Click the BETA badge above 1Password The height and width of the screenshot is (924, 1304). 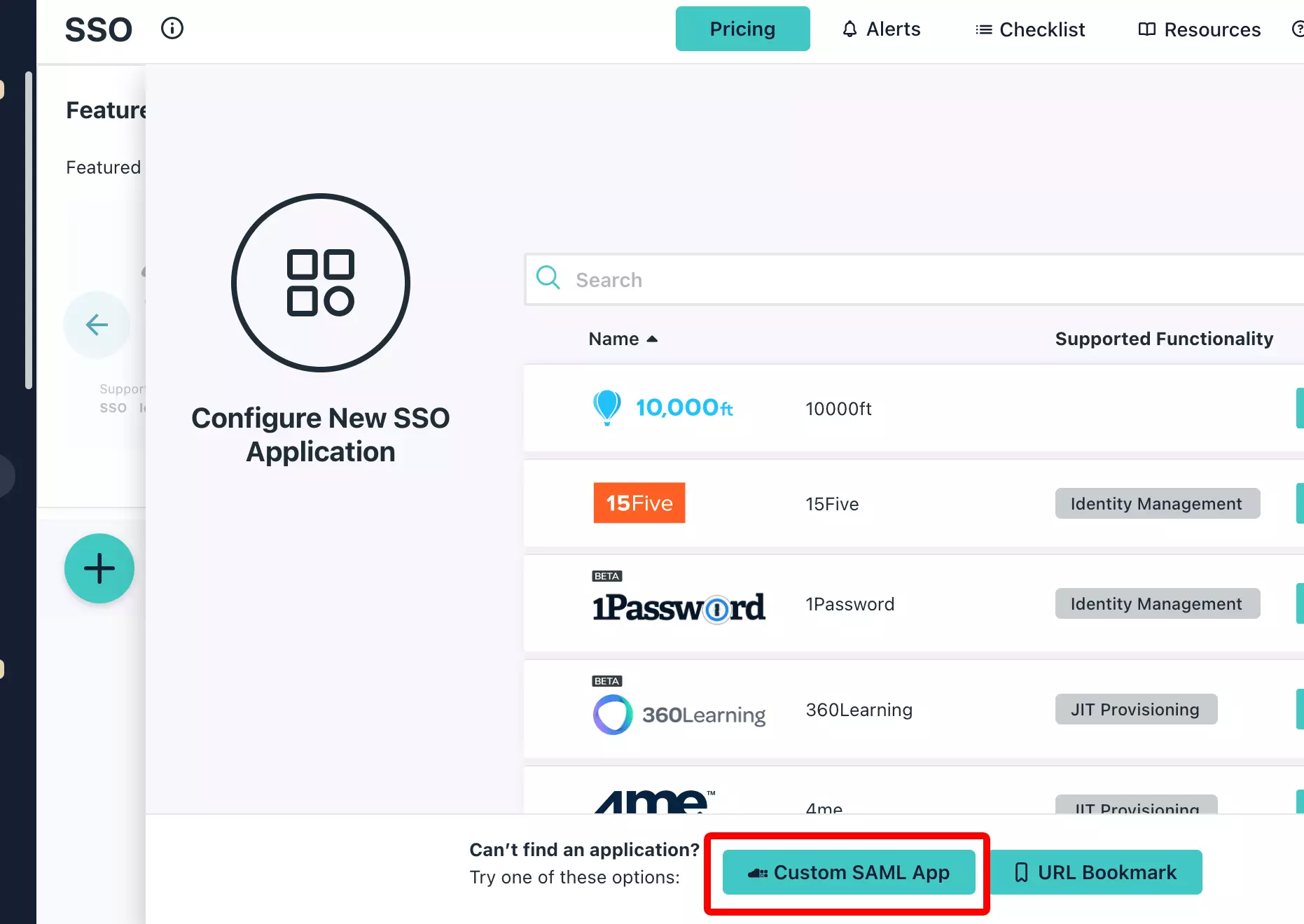(607, 576)
